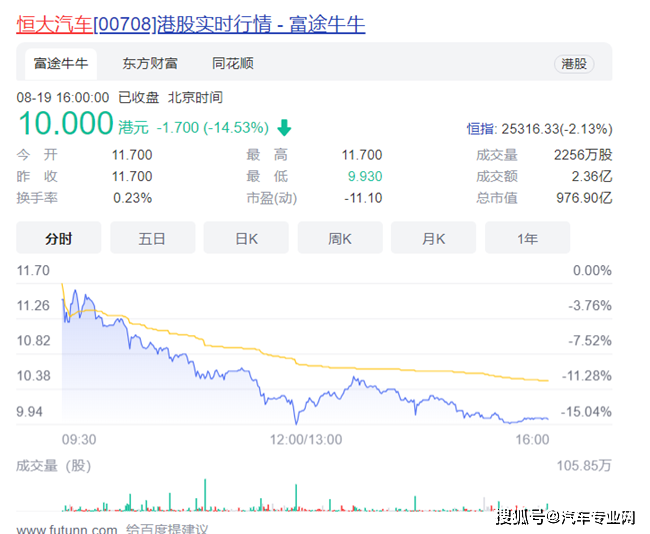Click the 最低 value 9.930

point(365,176)
